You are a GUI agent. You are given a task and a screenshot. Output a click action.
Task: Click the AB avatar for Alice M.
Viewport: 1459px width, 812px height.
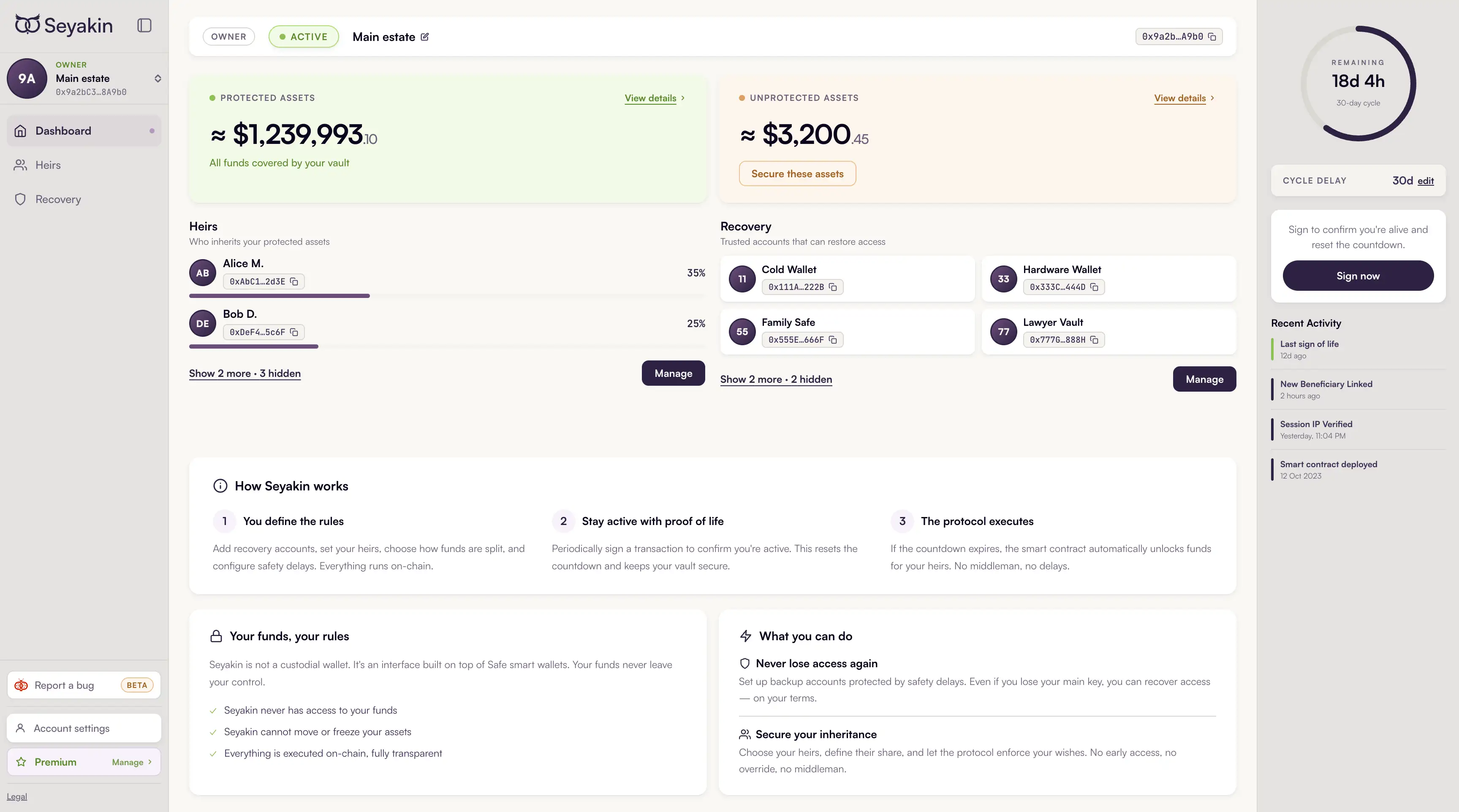202,273
